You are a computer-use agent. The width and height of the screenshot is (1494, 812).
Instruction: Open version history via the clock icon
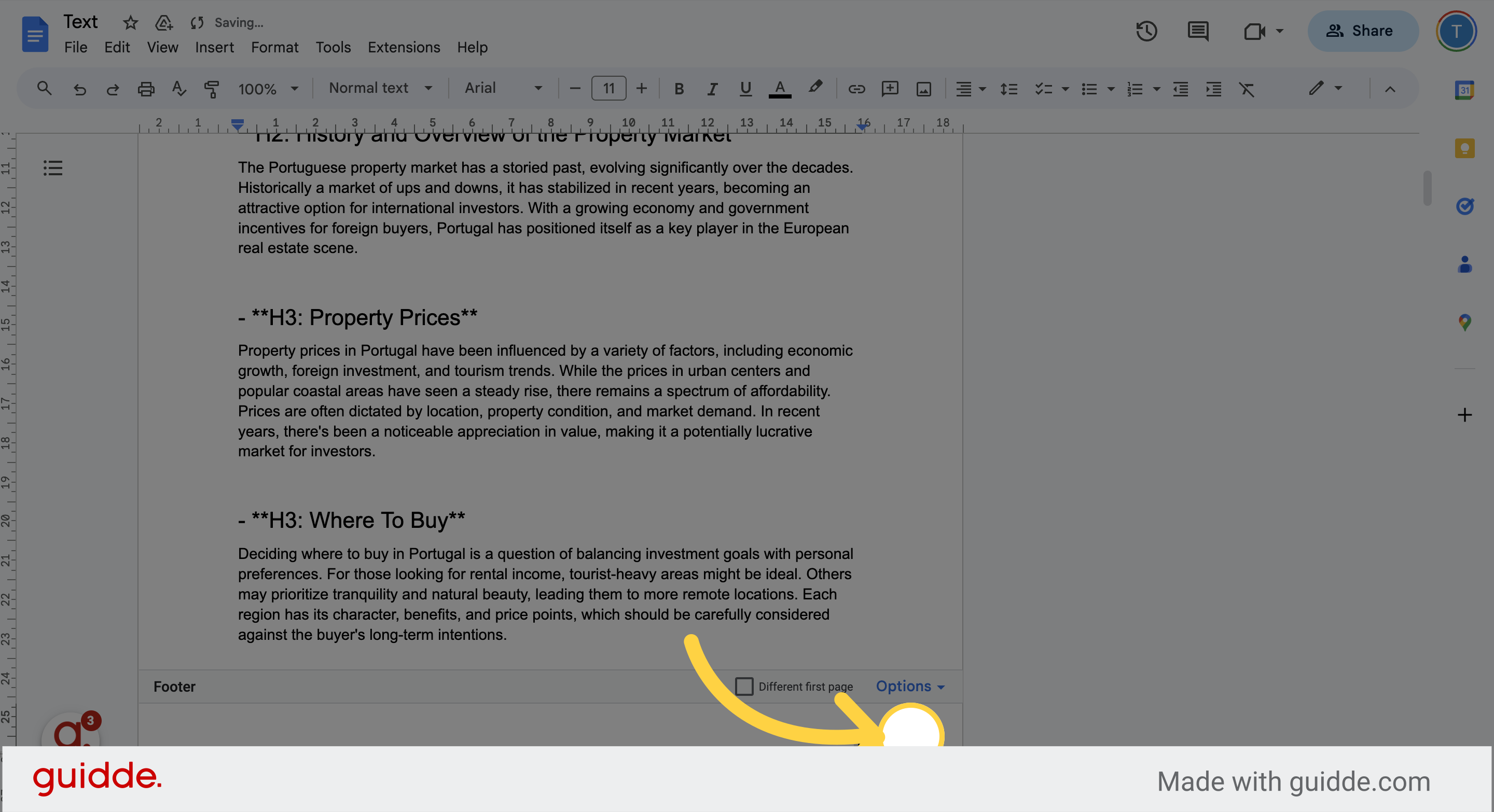pos(1146,31)
